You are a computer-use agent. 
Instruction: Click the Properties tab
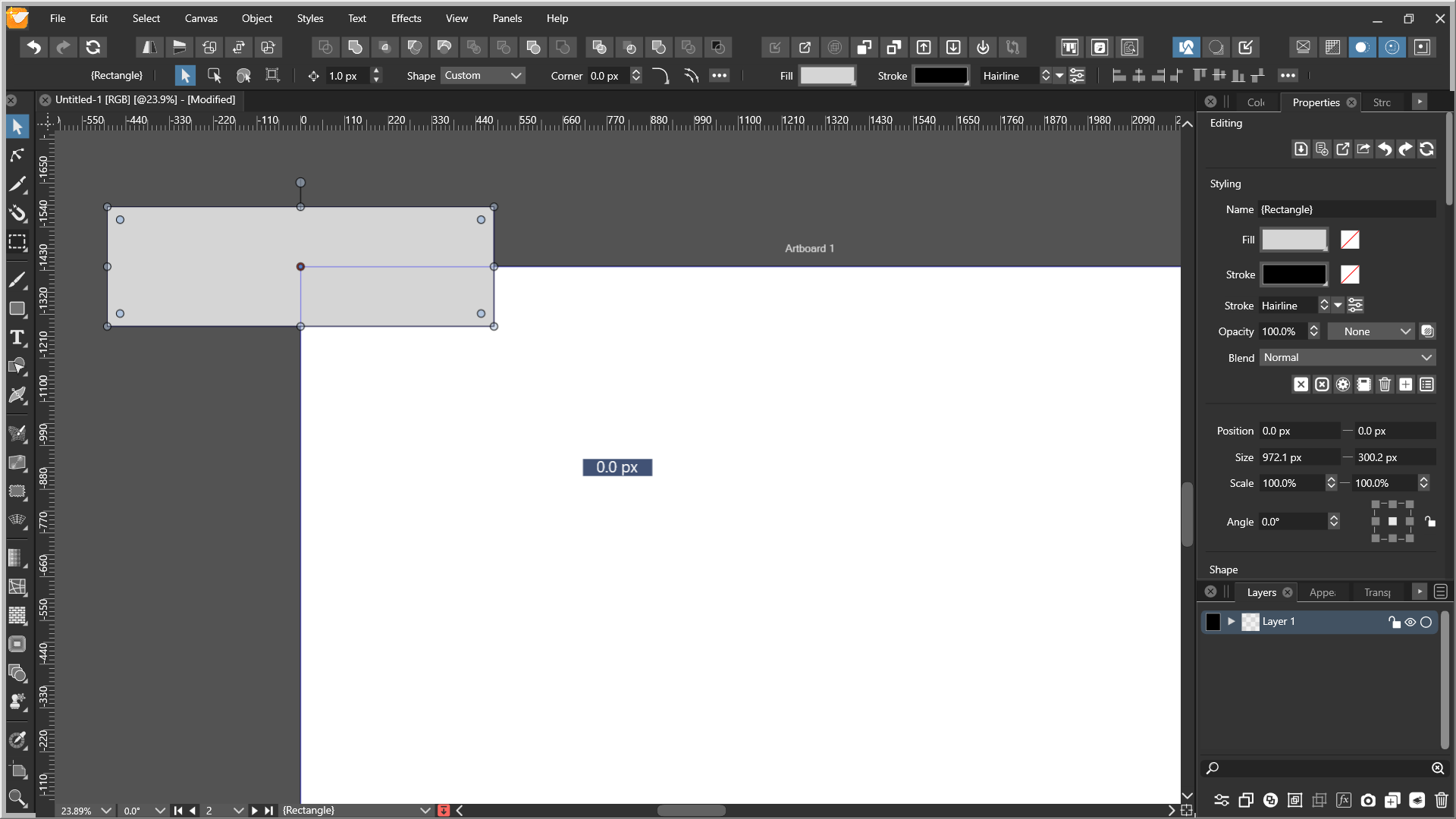[1316, 102]
